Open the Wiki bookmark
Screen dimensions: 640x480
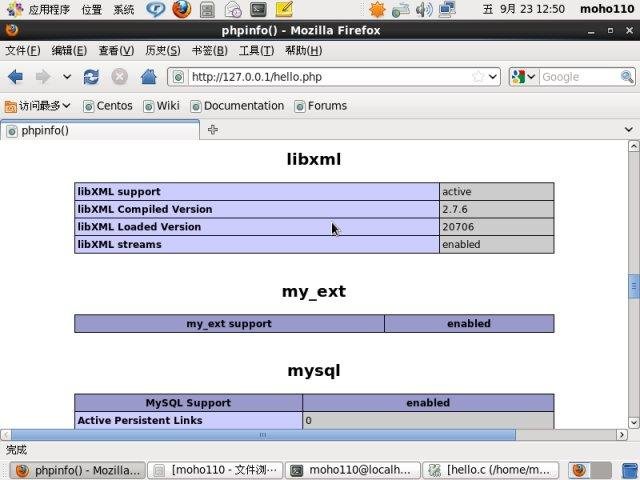pyautogui.click(x=162, y=106)
